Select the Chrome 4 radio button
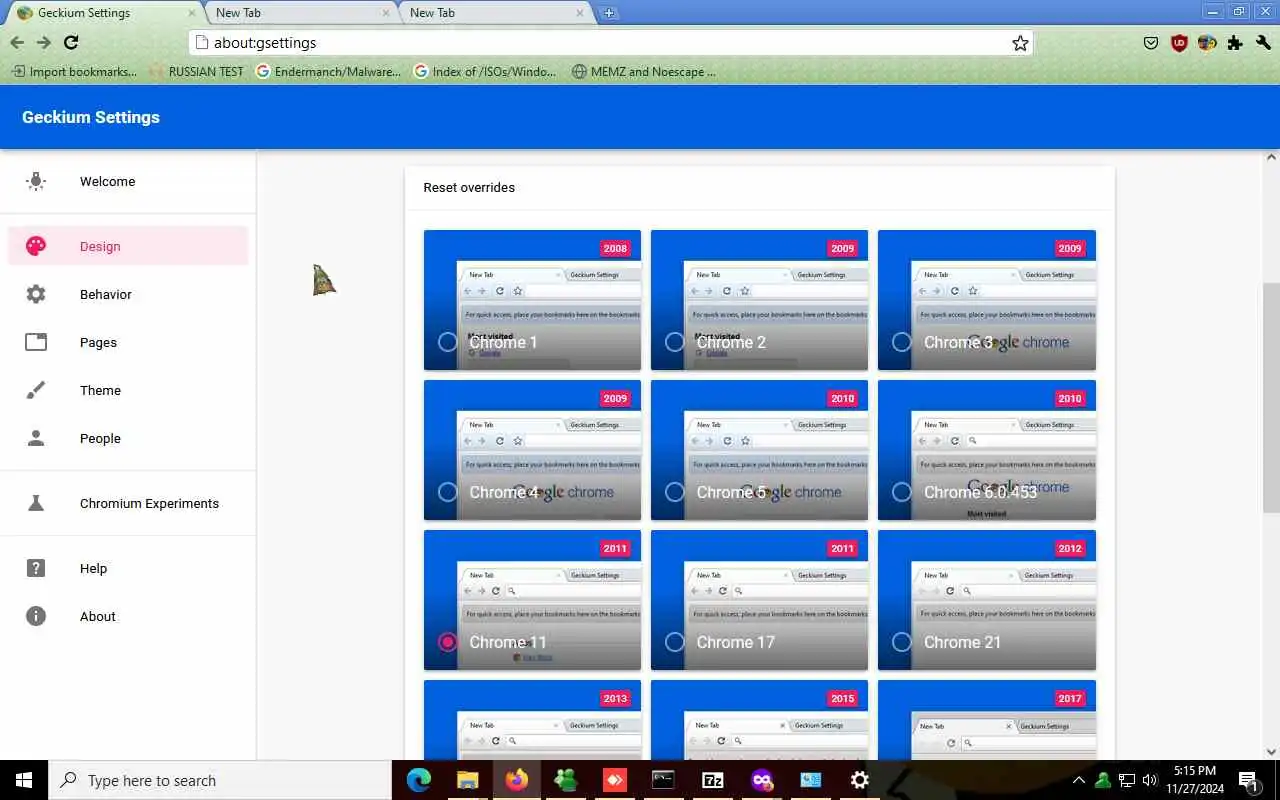The image size is (1280, 800). click(448, 492)
